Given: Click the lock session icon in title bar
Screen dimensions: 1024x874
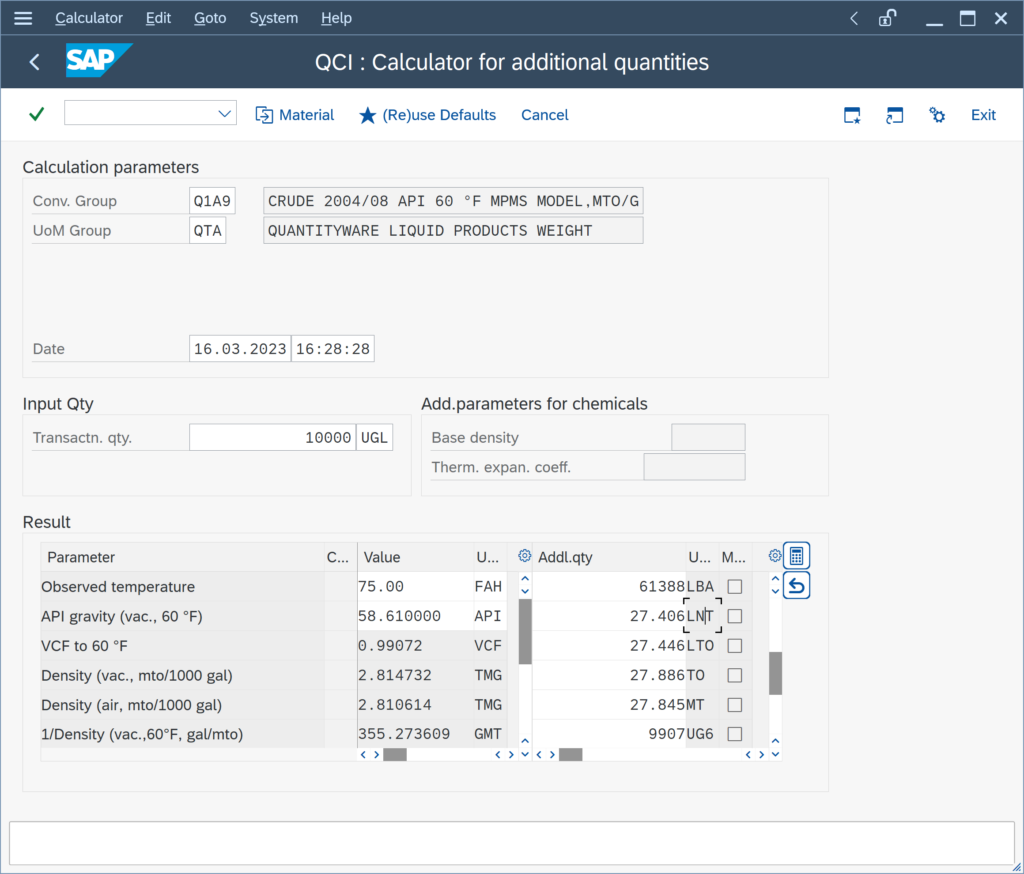Looking at the screenshot, I should (x=888, y=18).
